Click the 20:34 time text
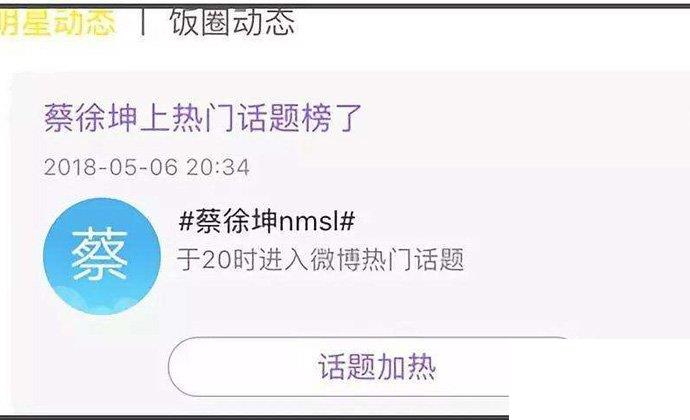The height and width of the screenshot is (420, 690). (x=217, y=167)
